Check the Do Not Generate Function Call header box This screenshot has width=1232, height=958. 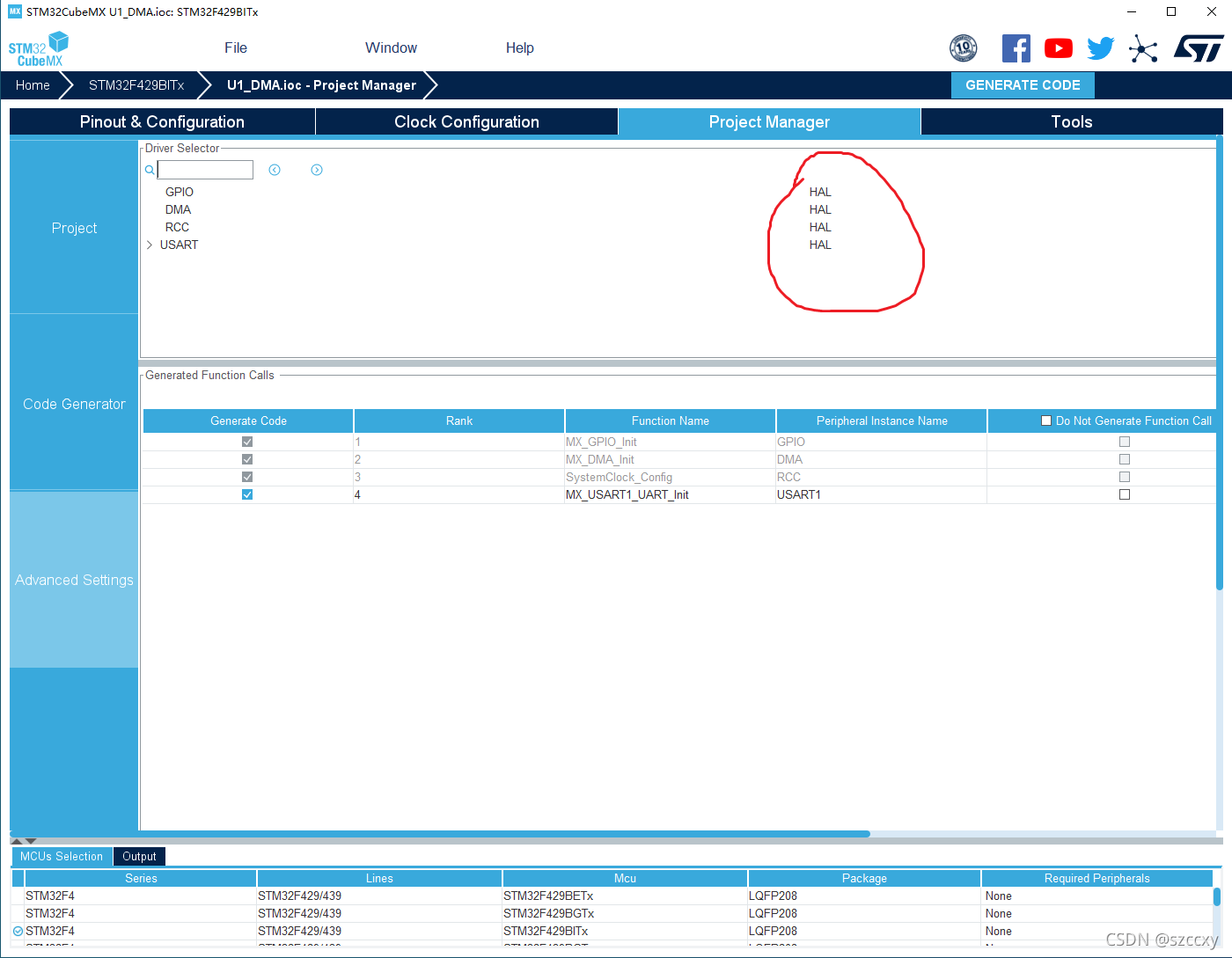click(x=1046, y=420)
